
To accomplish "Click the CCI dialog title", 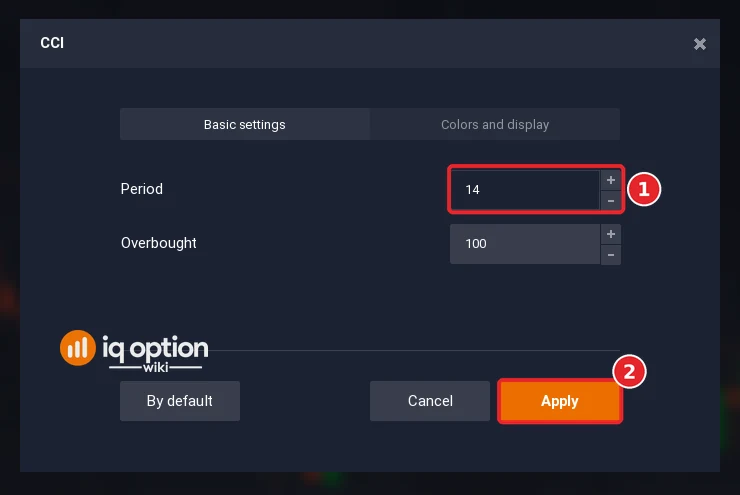I will [x=52, y=43].
